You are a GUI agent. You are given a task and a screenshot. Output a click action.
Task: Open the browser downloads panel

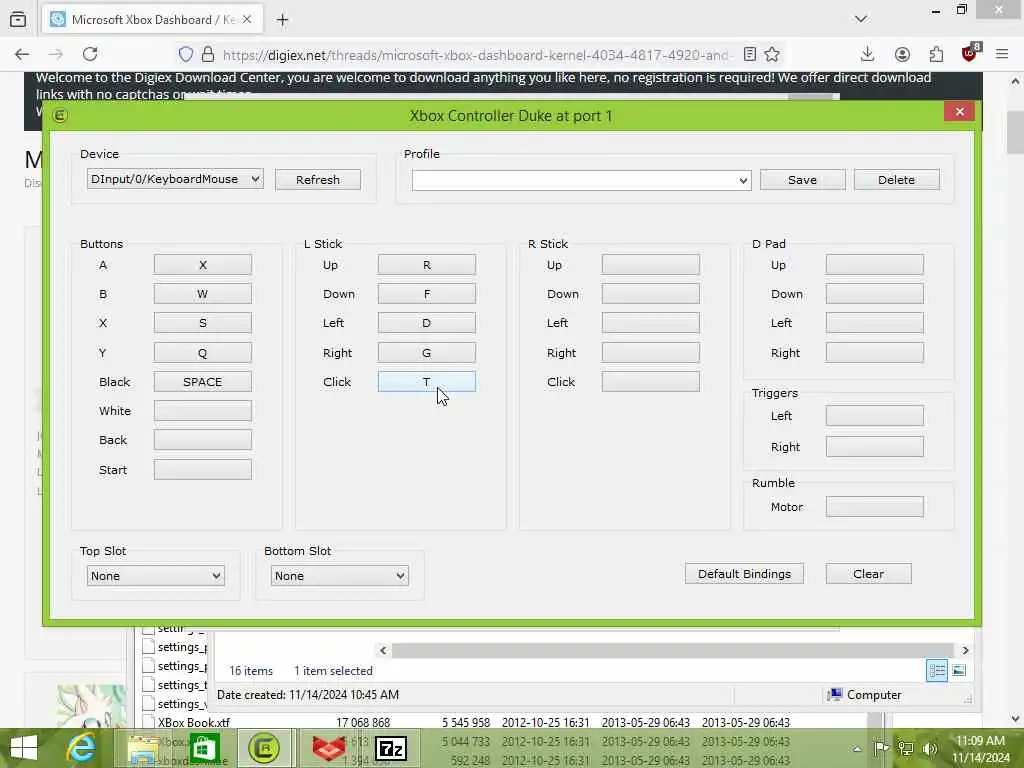(867, 54)
